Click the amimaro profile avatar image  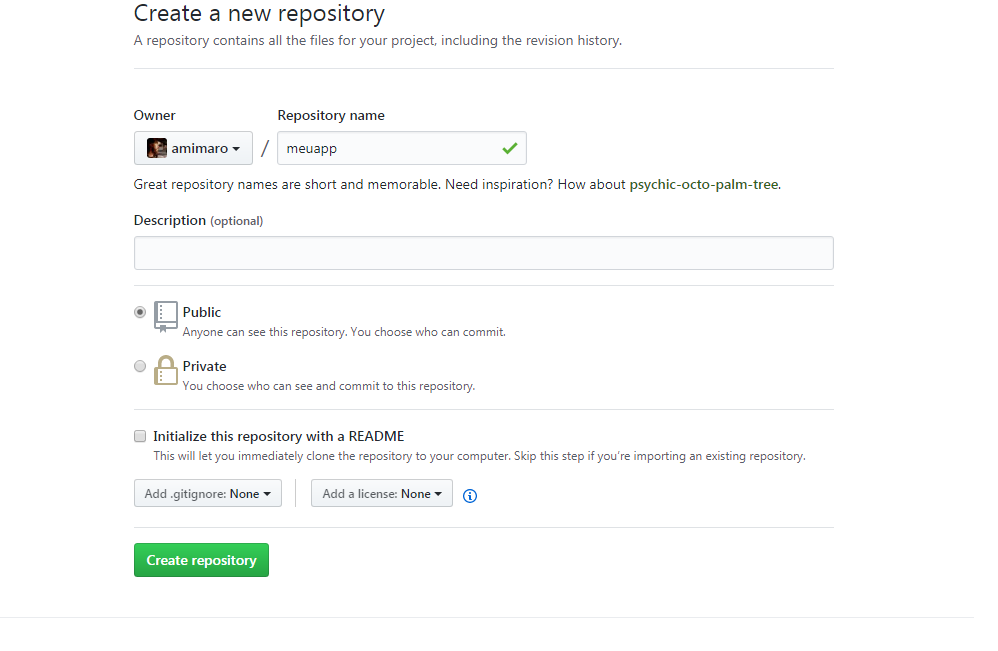tap(156, 147)
